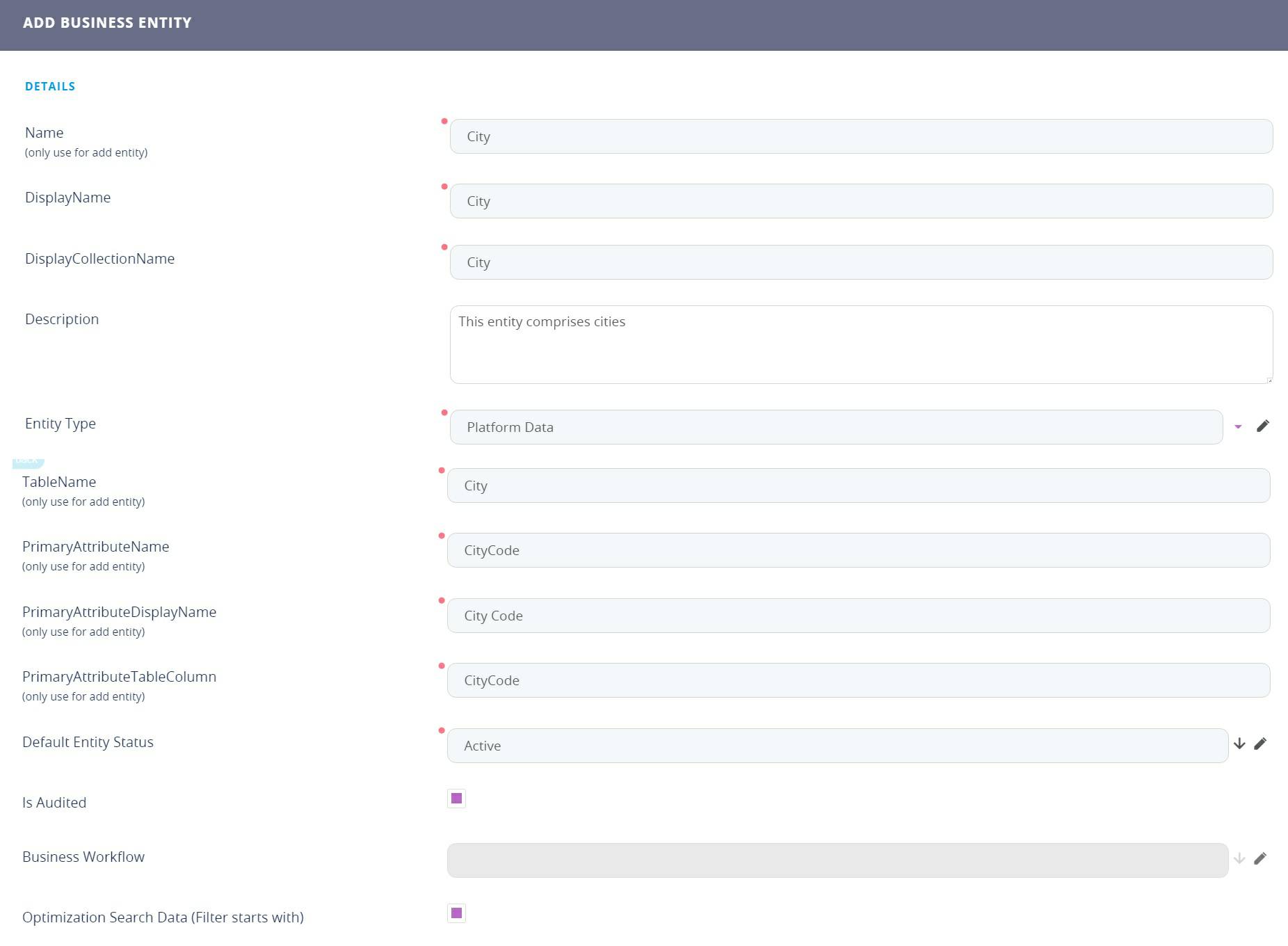Open the Default Entity Status dropdown arrow
Image resolution: width=1288 pixels, height=946 pixels.
click(x=1239, y=744)
